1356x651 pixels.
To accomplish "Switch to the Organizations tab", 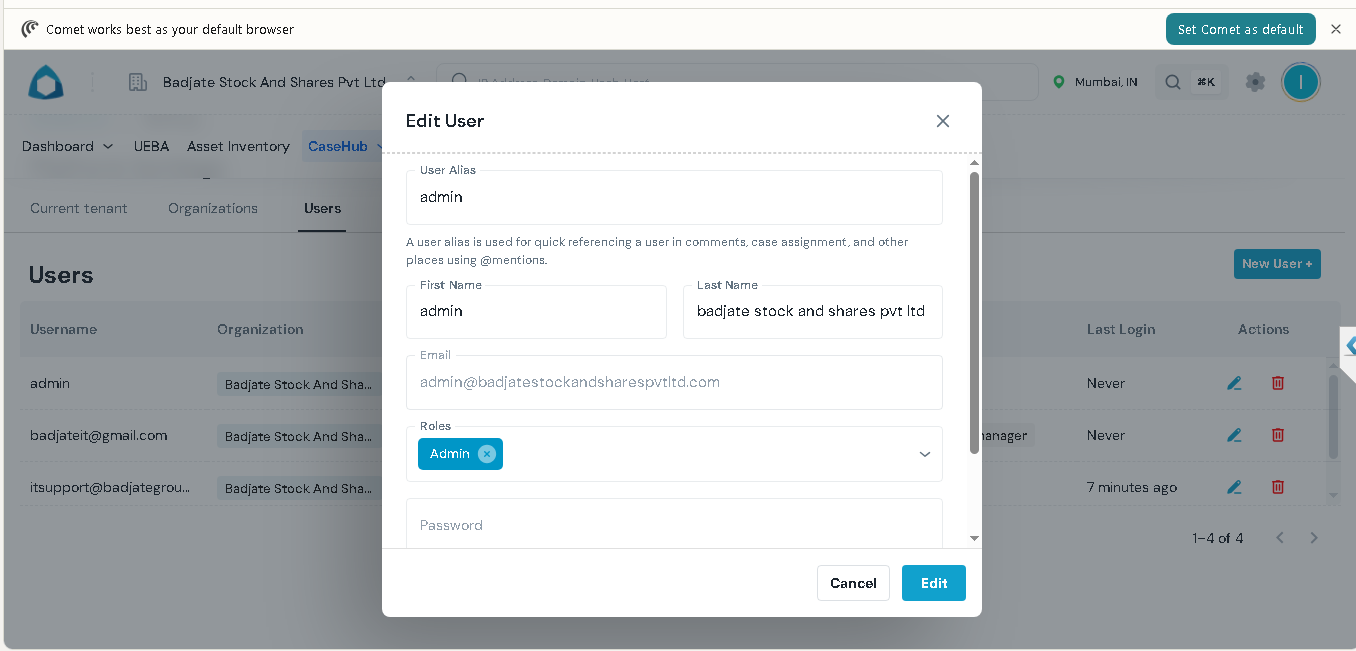I will tap(213, 208).
